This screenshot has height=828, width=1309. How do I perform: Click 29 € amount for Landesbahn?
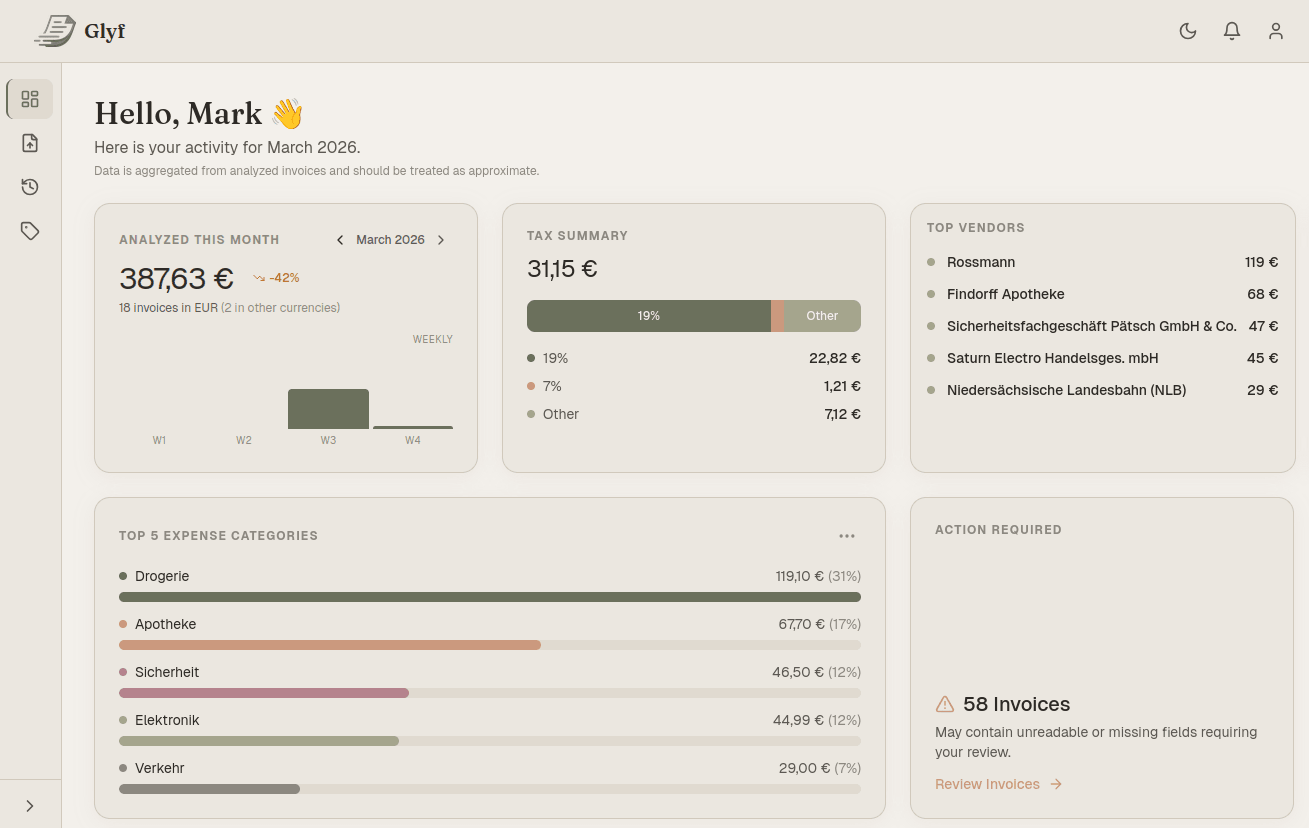tap(1263, 390)
